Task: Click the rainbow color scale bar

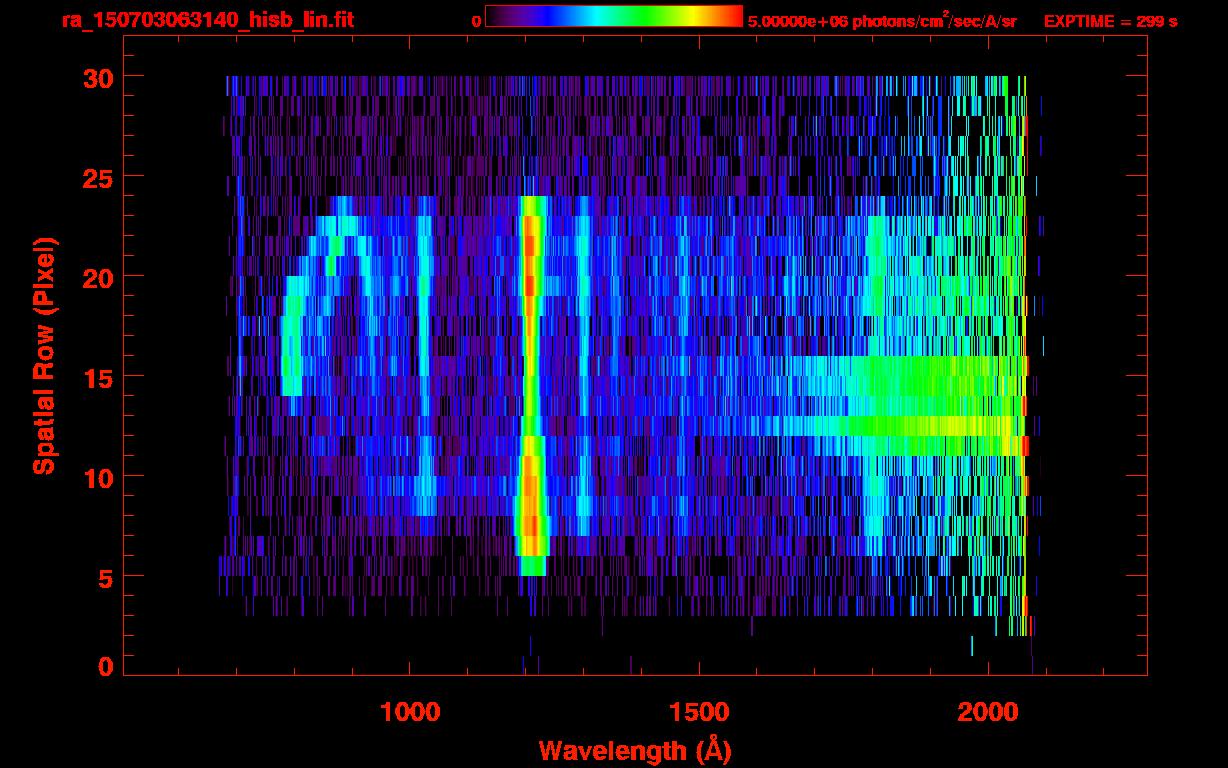Action: (x=614, y=16)
